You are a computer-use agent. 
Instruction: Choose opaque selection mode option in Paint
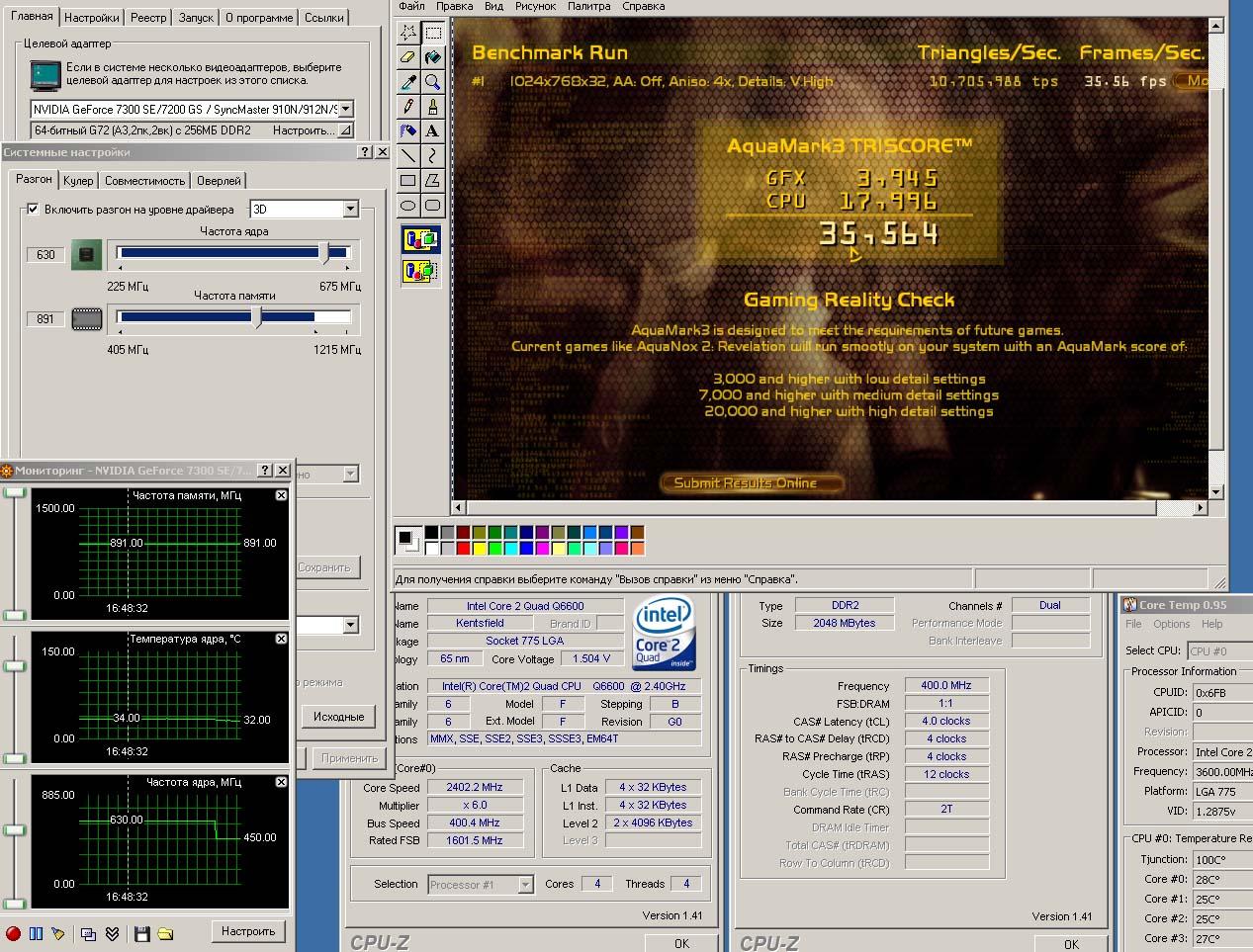click(420, 239)
